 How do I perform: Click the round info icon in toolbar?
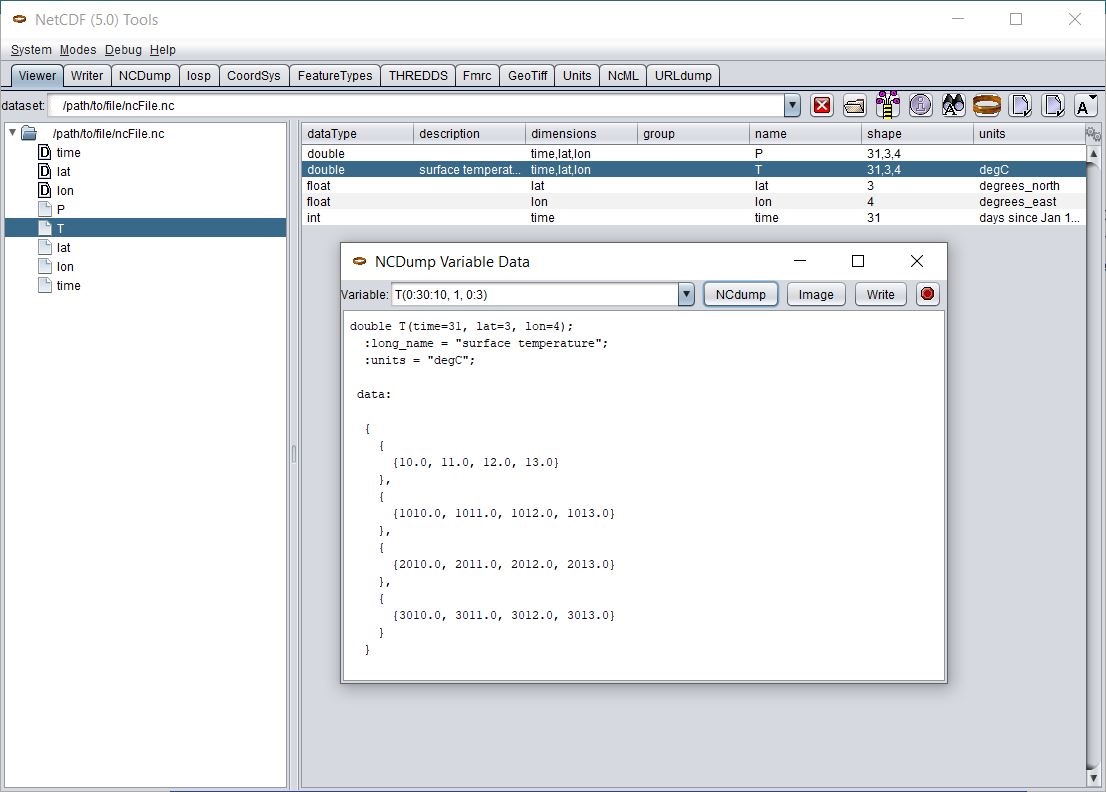920,105
